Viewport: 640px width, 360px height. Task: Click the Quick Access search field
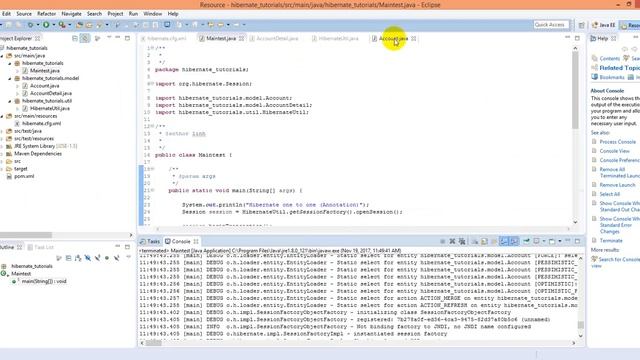pos(551,25)
